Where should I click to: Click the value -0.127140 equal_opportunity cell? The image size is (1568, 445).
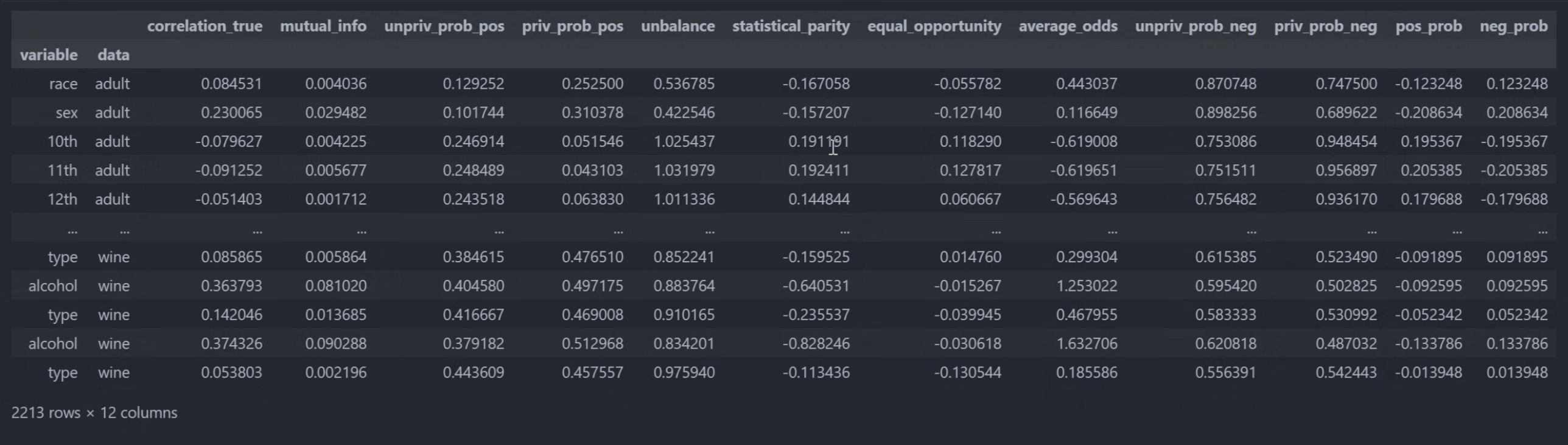pyautogui.click(x=968, y=113)
